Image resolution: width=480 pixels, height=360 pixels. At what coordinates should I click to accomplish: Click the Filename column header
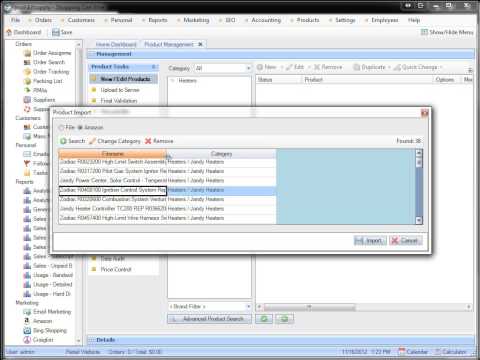point(112,154)
